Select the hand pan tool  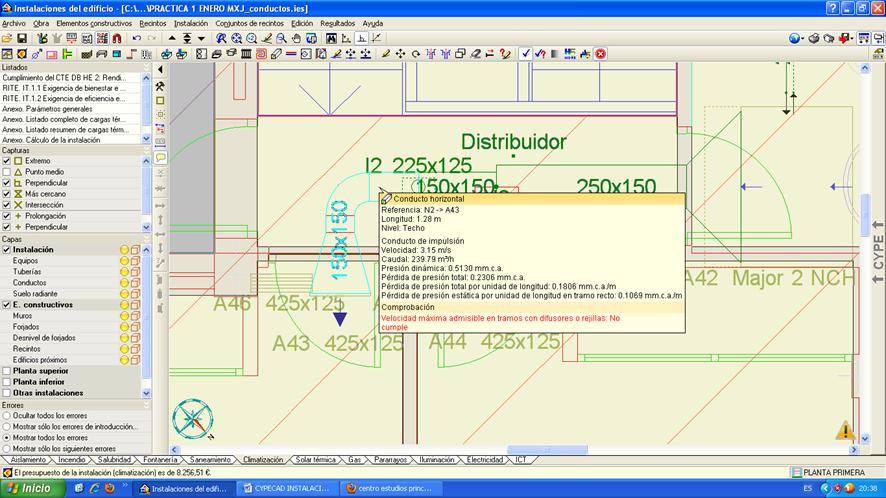[297, 38]
